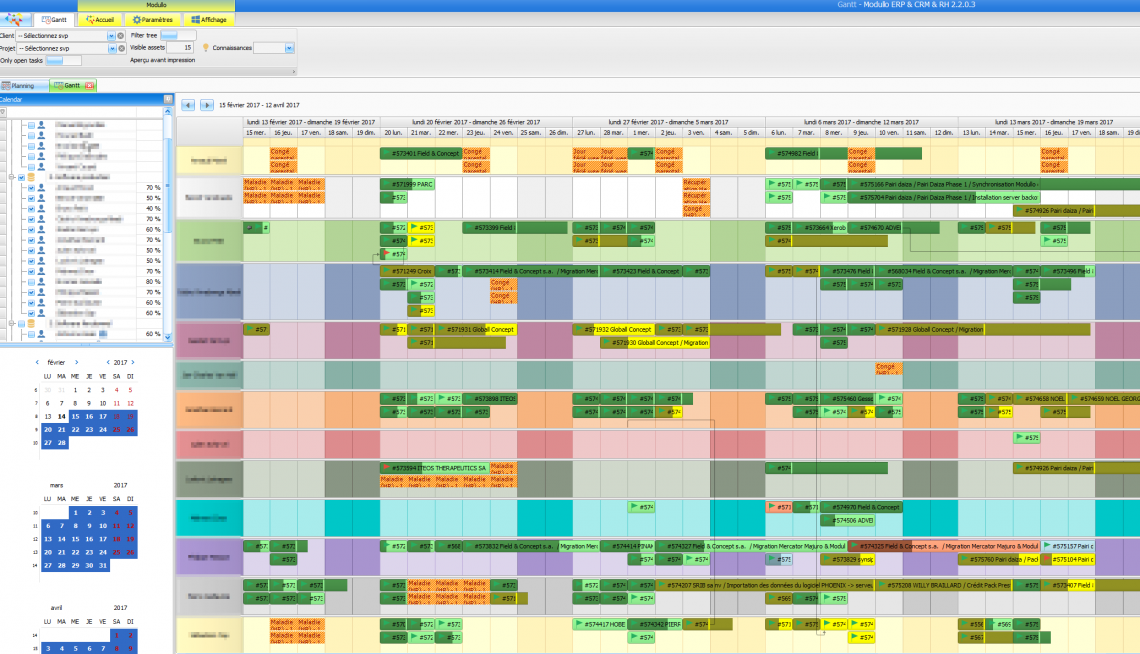Click Aperçu avant impression
The height and width of the screenshot is (654, 1140).
click(161, 60)
